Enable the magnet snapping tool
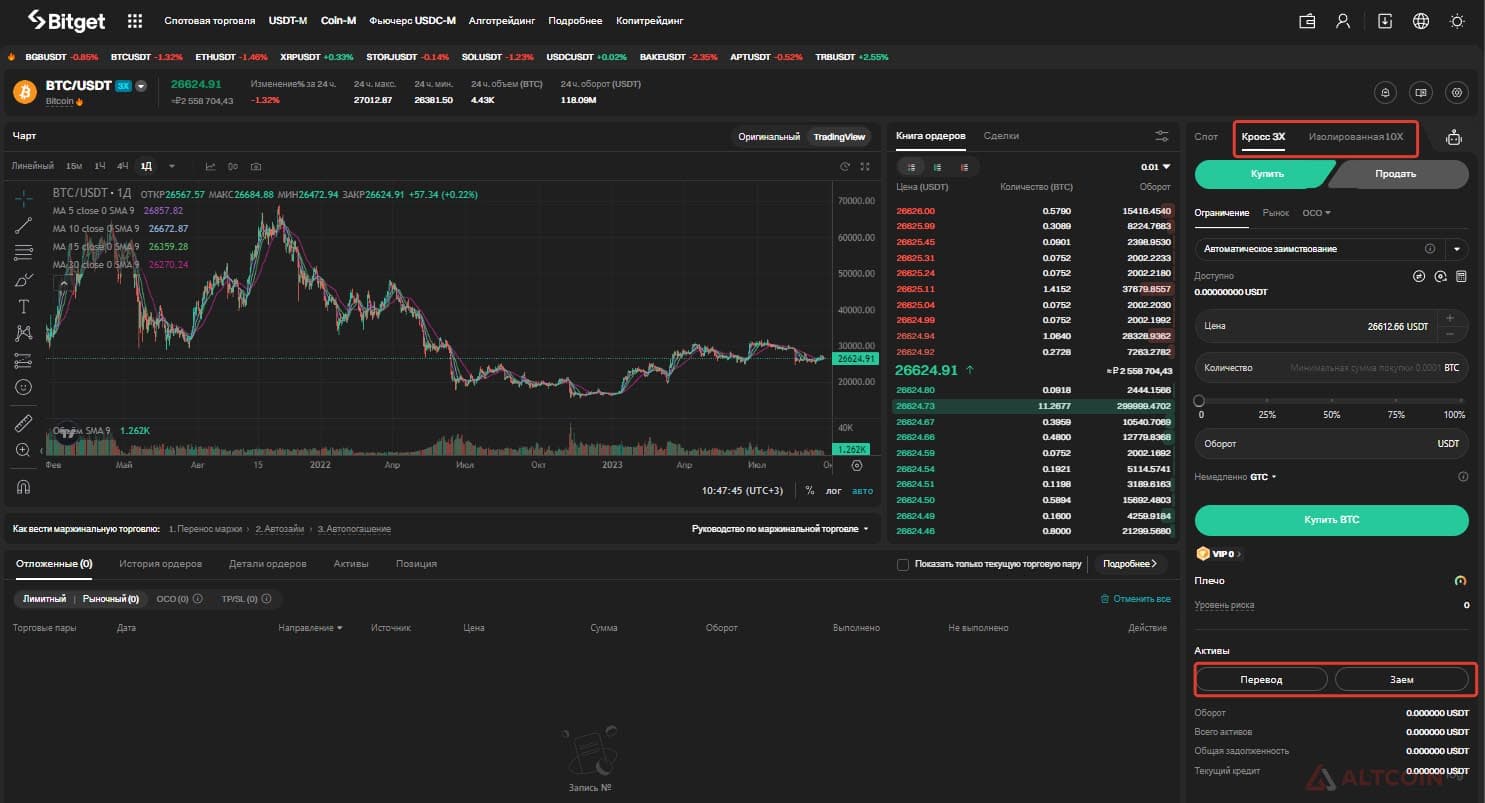 pyautogui.click(x=24, y=487)
